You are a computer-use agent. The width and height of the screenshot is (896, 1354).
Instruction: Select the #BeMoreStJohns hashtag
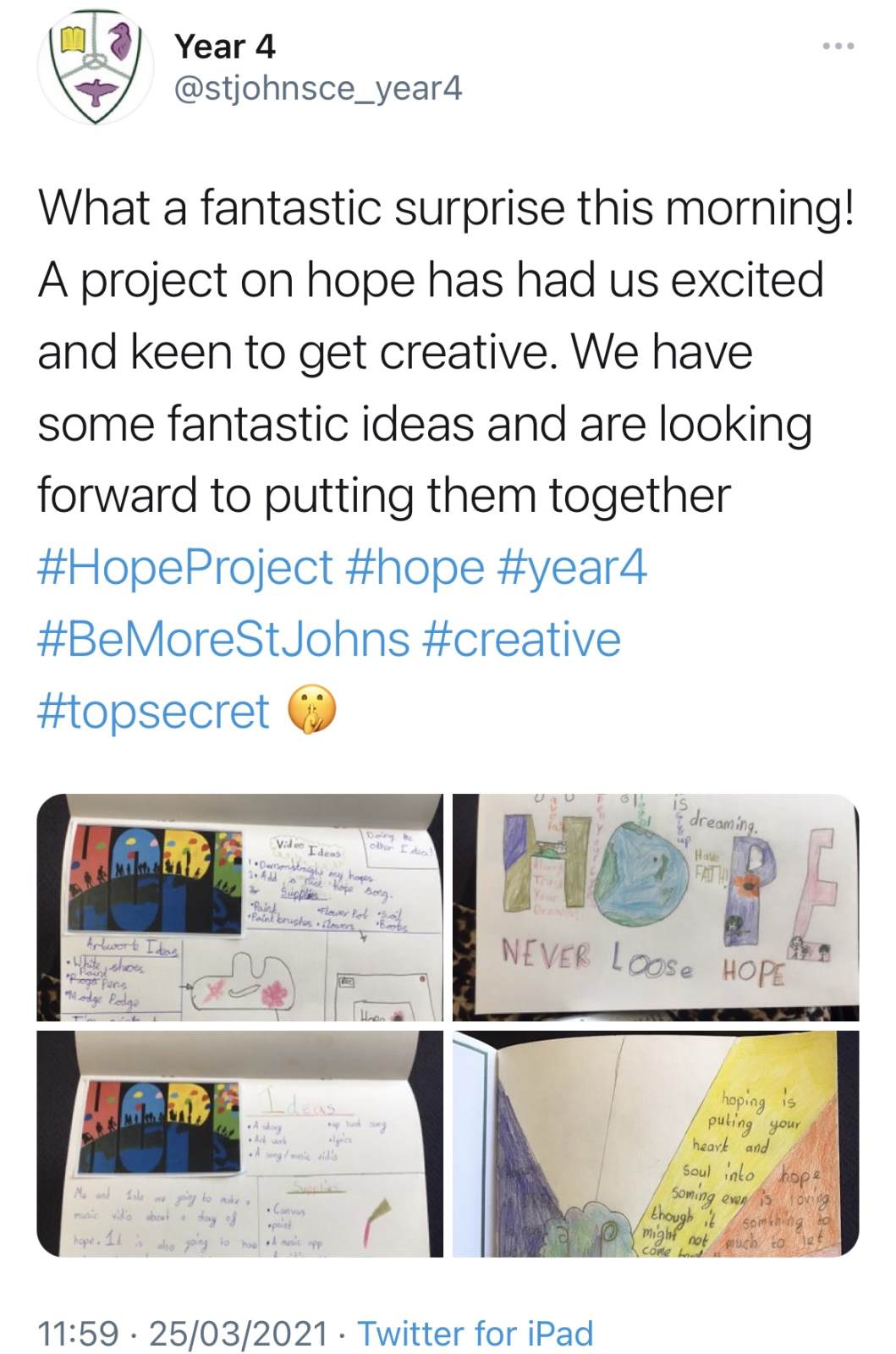click(224, 639)
